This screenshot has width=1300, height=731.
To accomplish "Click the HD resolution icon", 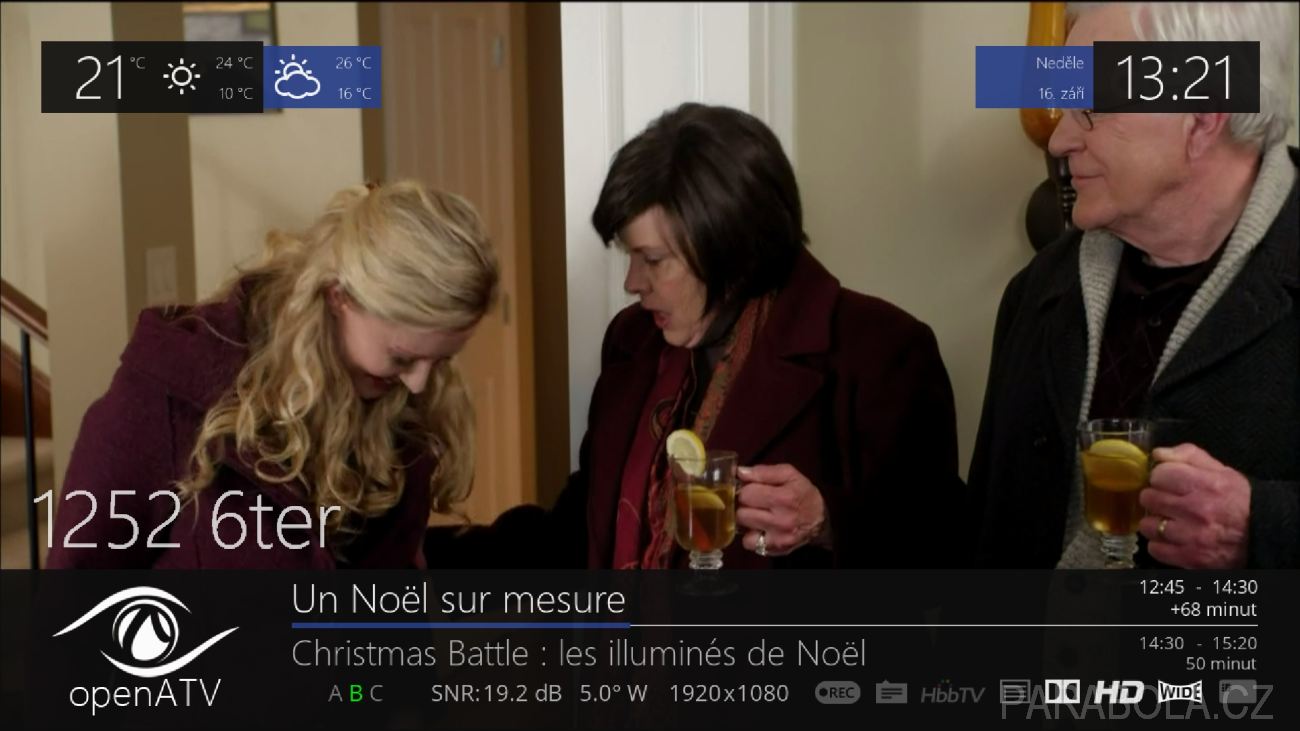I will [x=1118, y=692].
